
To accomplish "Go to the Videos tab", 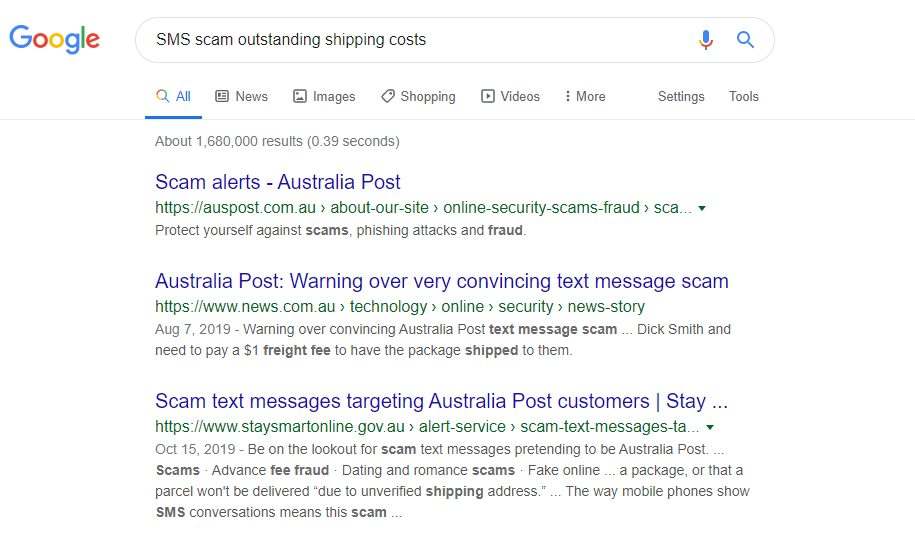I will point(510,97).
